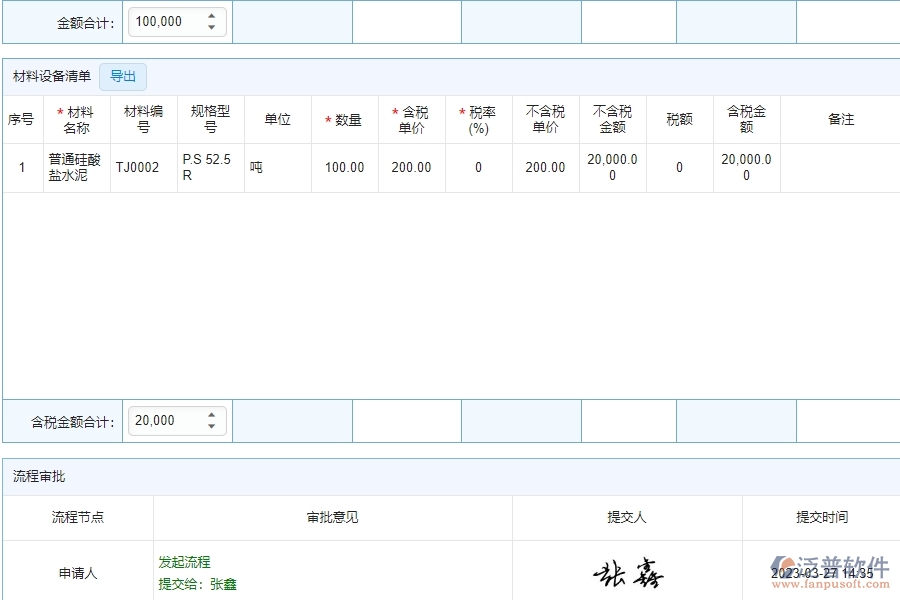Screen dimensions: 900x600
Task: Click the down arrow on 金额合计 stepper
Action: 210,26
